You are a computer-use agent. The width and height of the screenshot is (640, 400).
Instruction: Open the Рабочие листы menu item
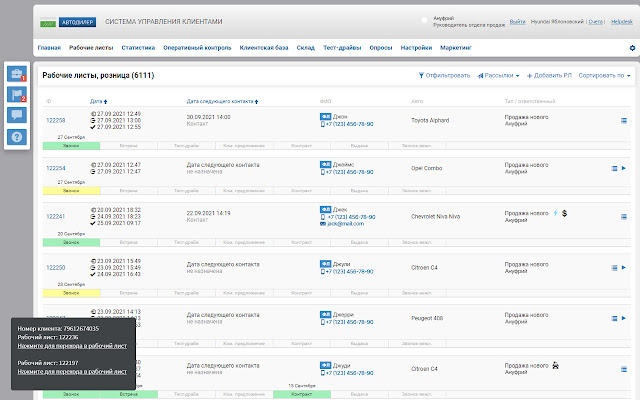point(91,48)
